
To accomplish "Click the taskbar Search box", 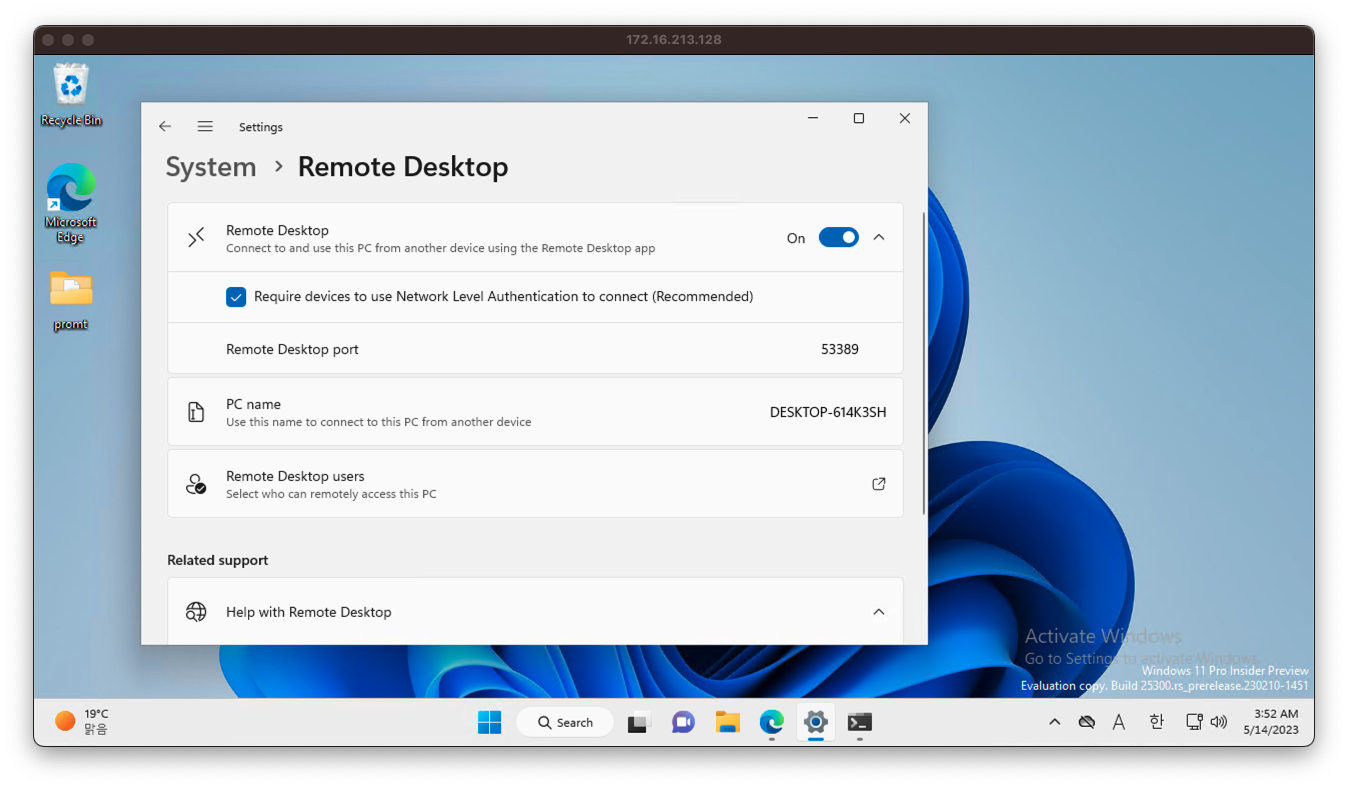I will point(565,722).
